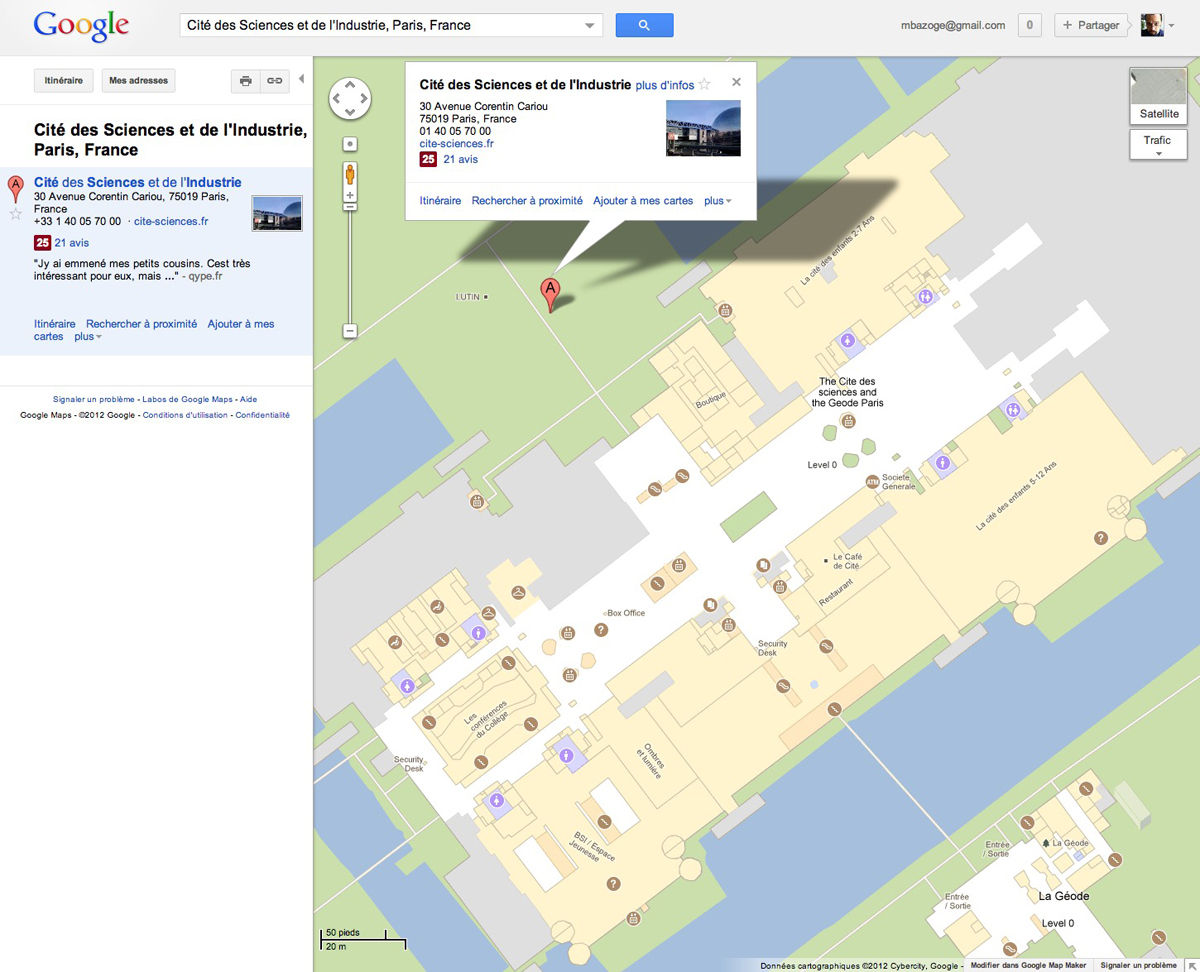Click the mbazoge@gmail.com account text
The height and width of the screenshot is (972, 1200).
point(953,26)
